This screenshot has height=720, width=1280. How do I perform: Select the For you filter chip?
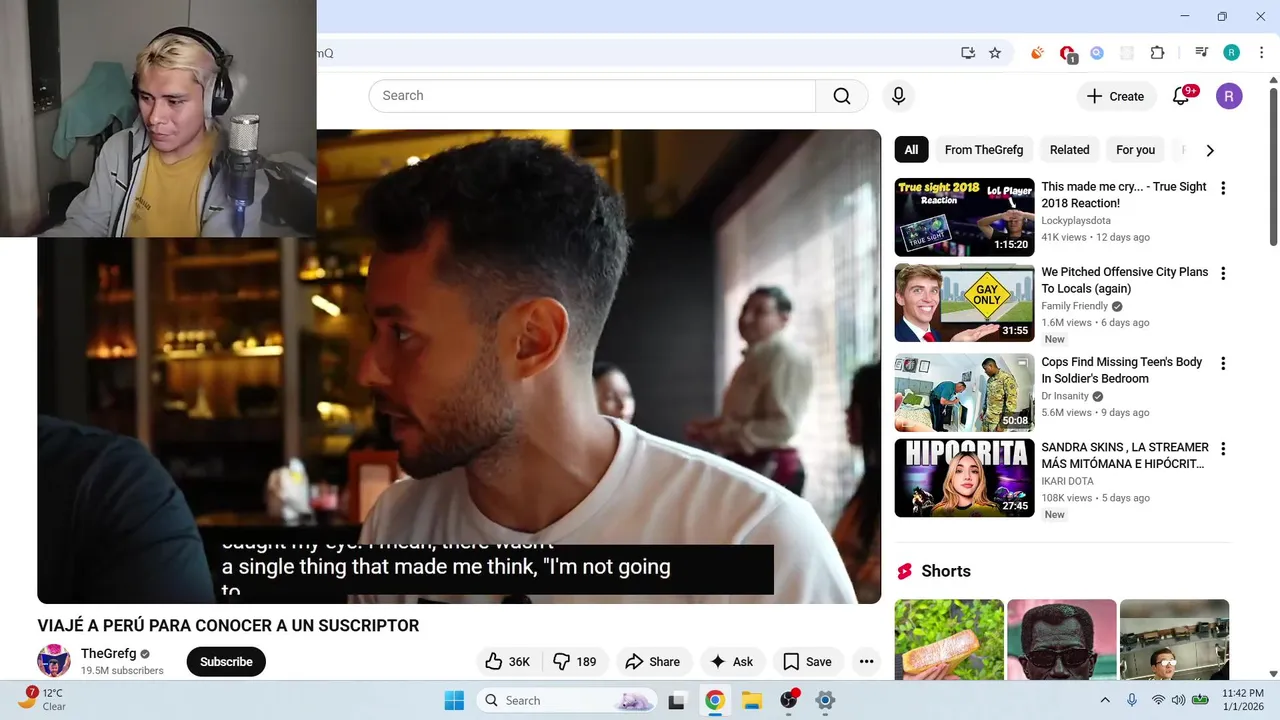pyautogui.click(x=1135, y=150)
